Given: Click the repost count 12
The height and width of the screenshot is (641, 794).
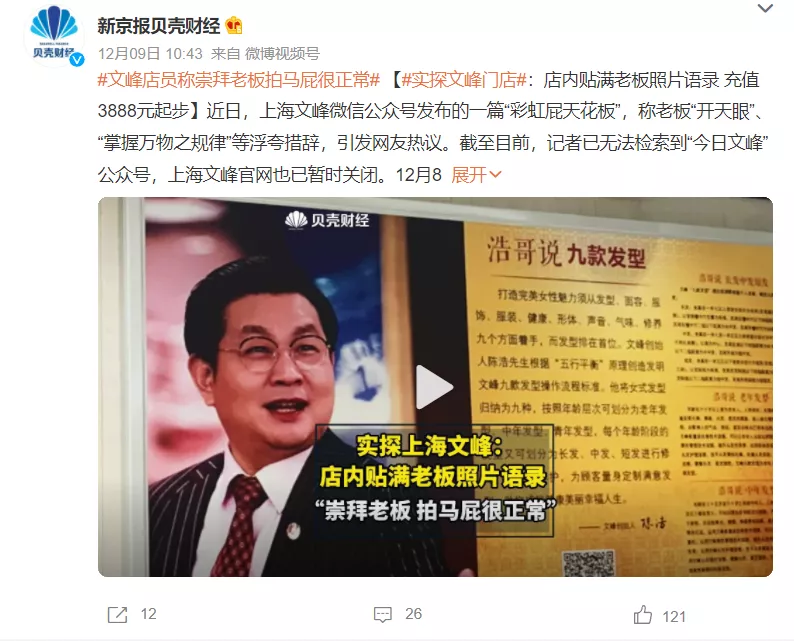Looking at the screenshot, I should pyautogui.click(x=148, y=614).
